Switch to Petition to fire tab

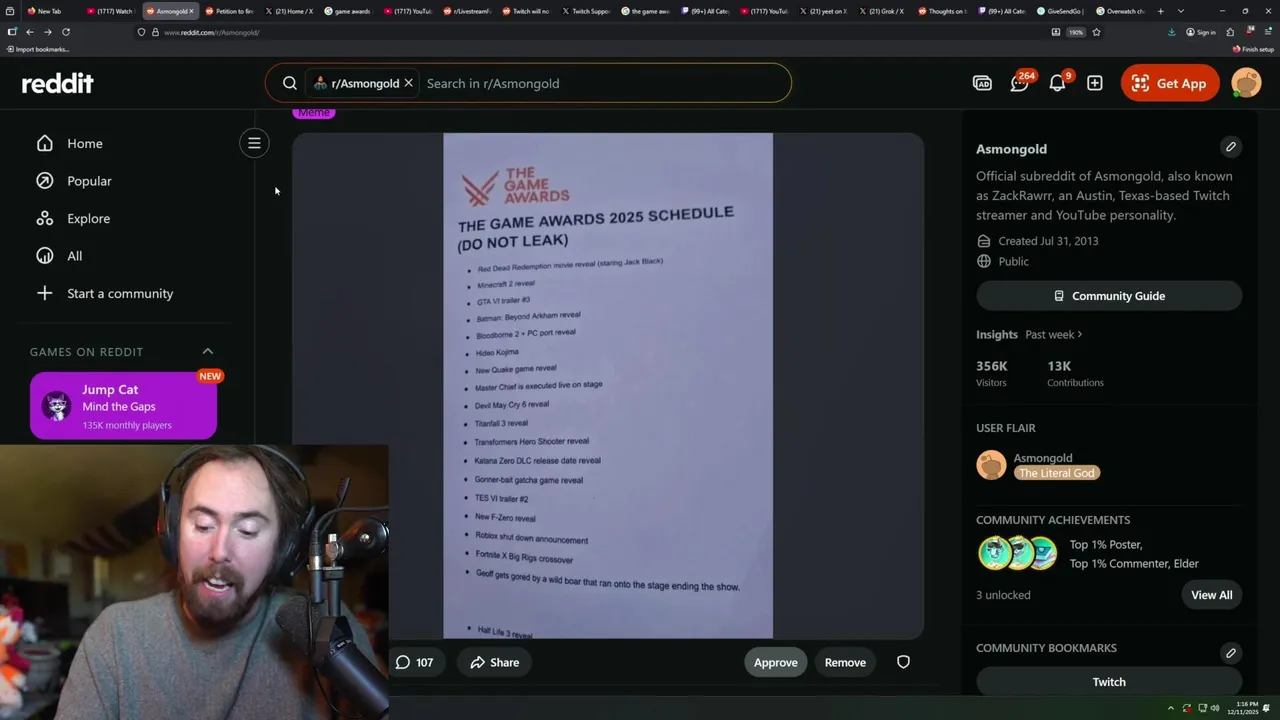tap(229, 11)
